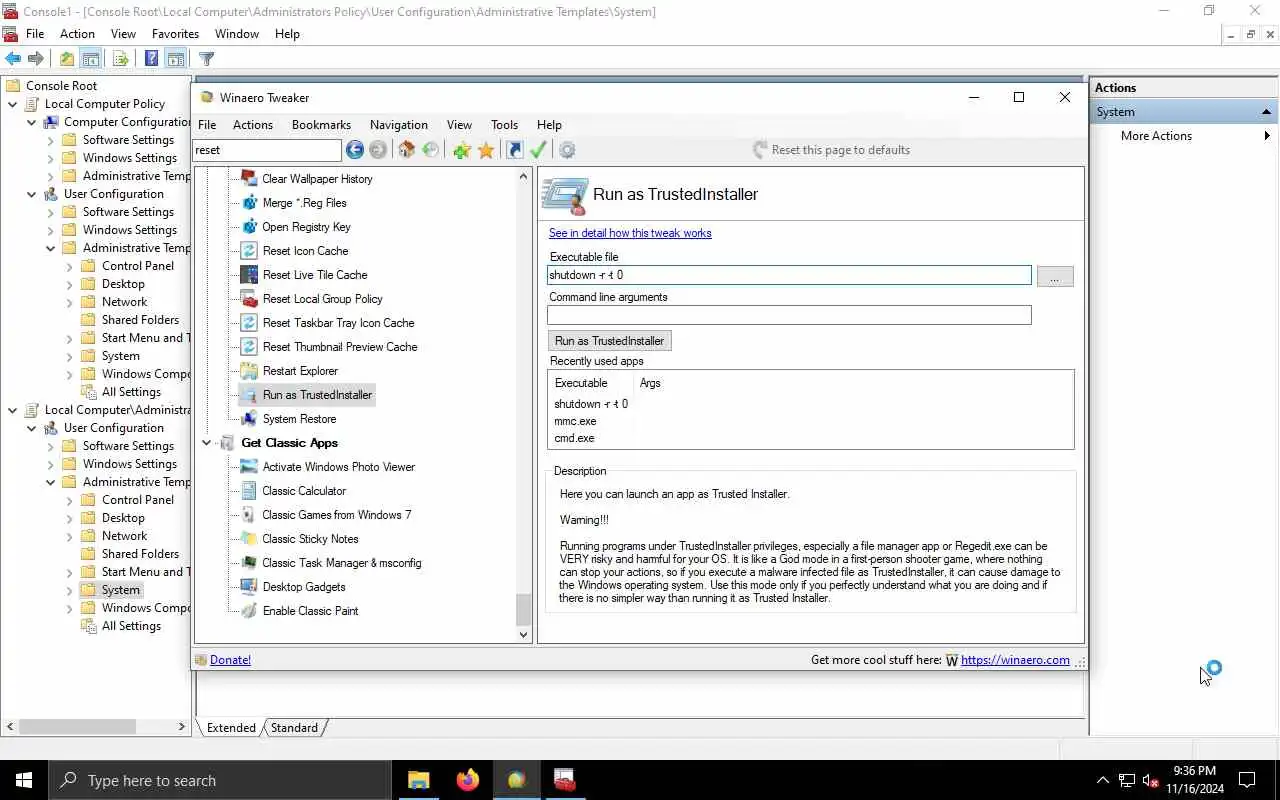Screen dimensions: 1280x800
Task: Open the notification center icon
Action: 1247,780
